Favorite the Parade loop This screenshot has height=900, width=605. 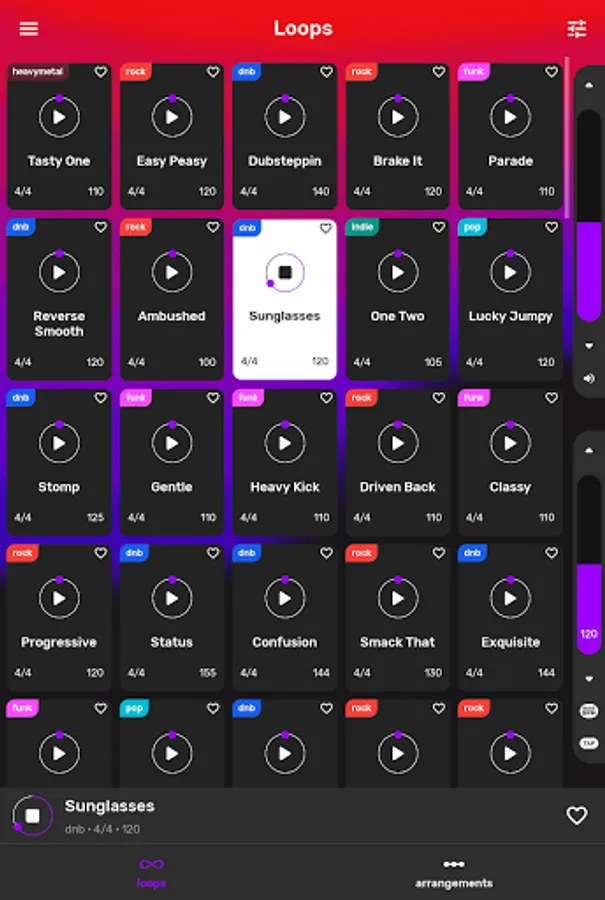tap(552, 72)
